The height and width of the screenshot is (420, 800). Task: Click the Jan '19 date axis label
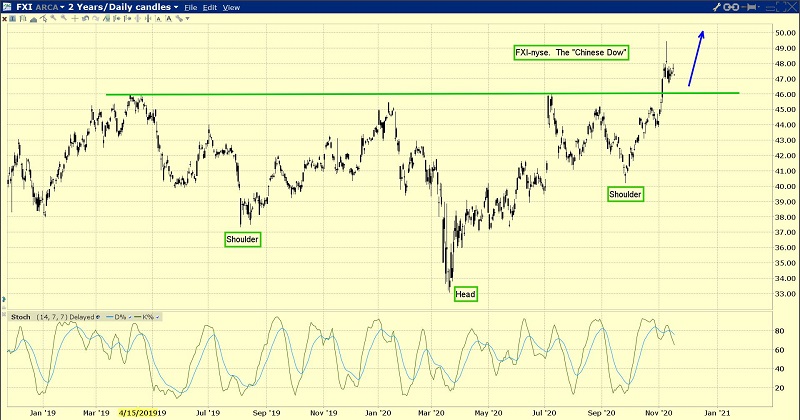click(42, 413)
